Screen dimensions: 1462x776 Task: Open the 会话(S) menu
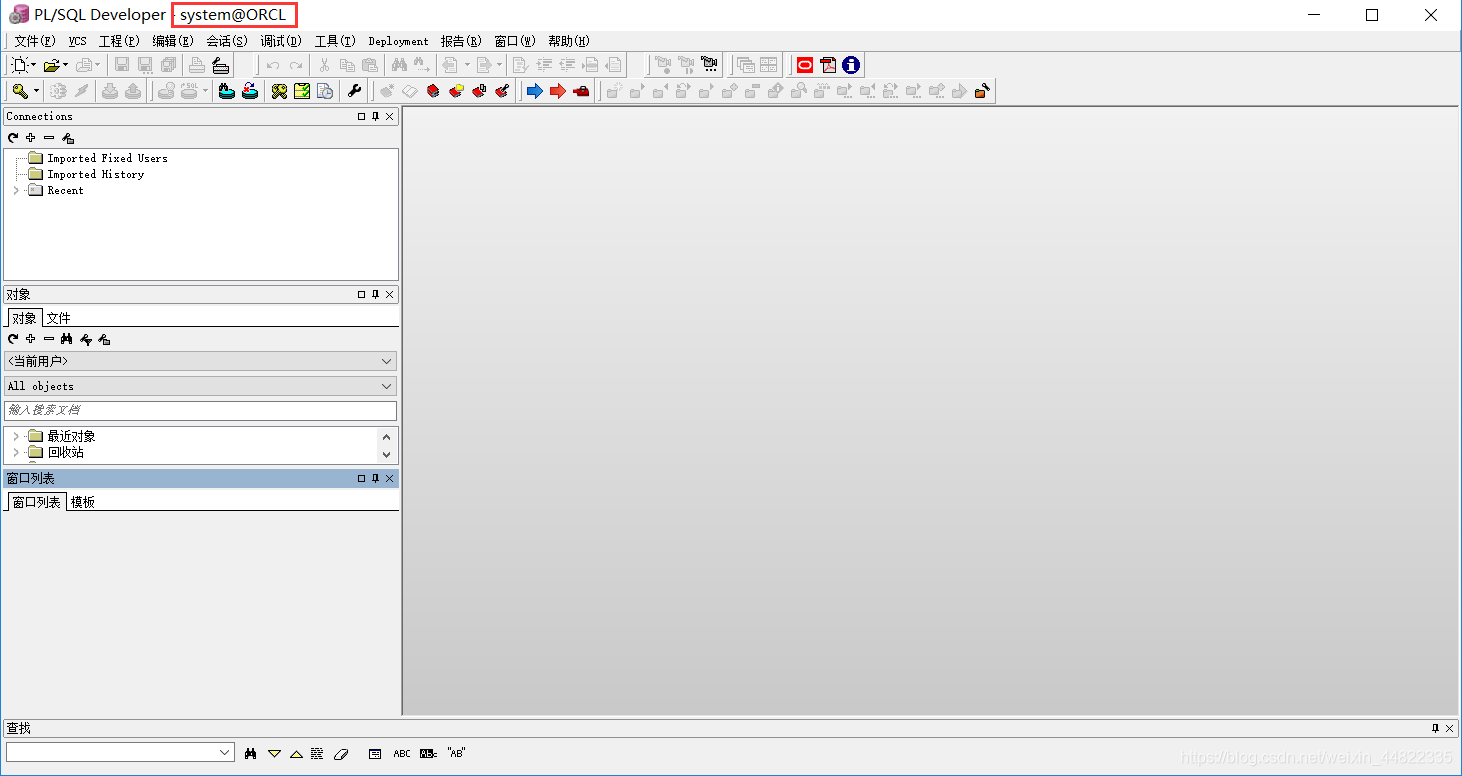coord(226,41)
